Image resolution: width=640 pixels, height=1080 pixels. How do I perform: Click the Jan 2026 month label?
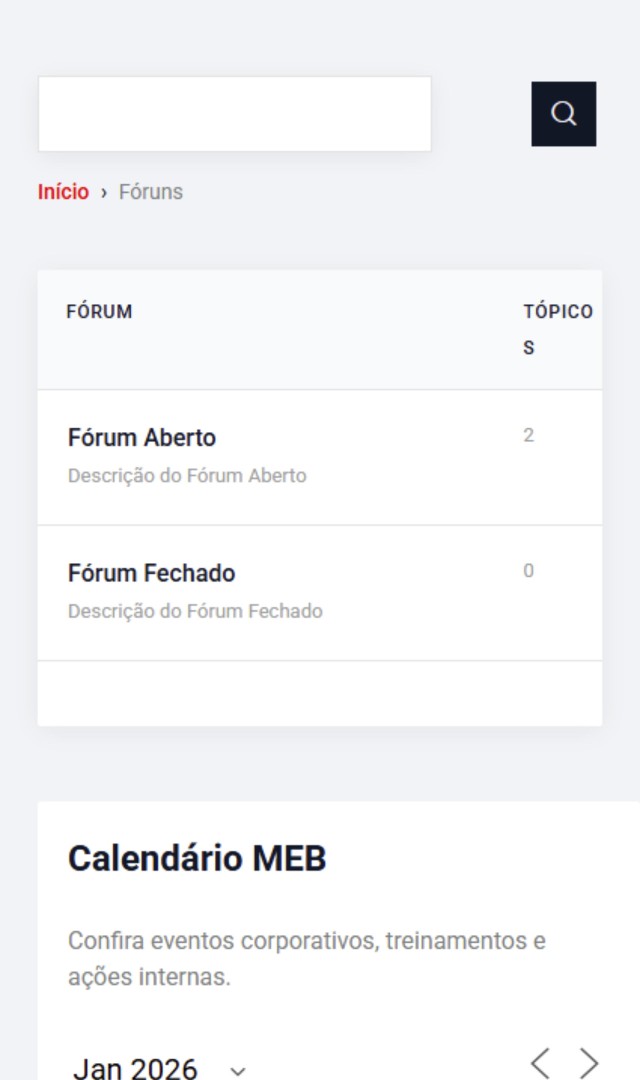tap(135, 1068)
